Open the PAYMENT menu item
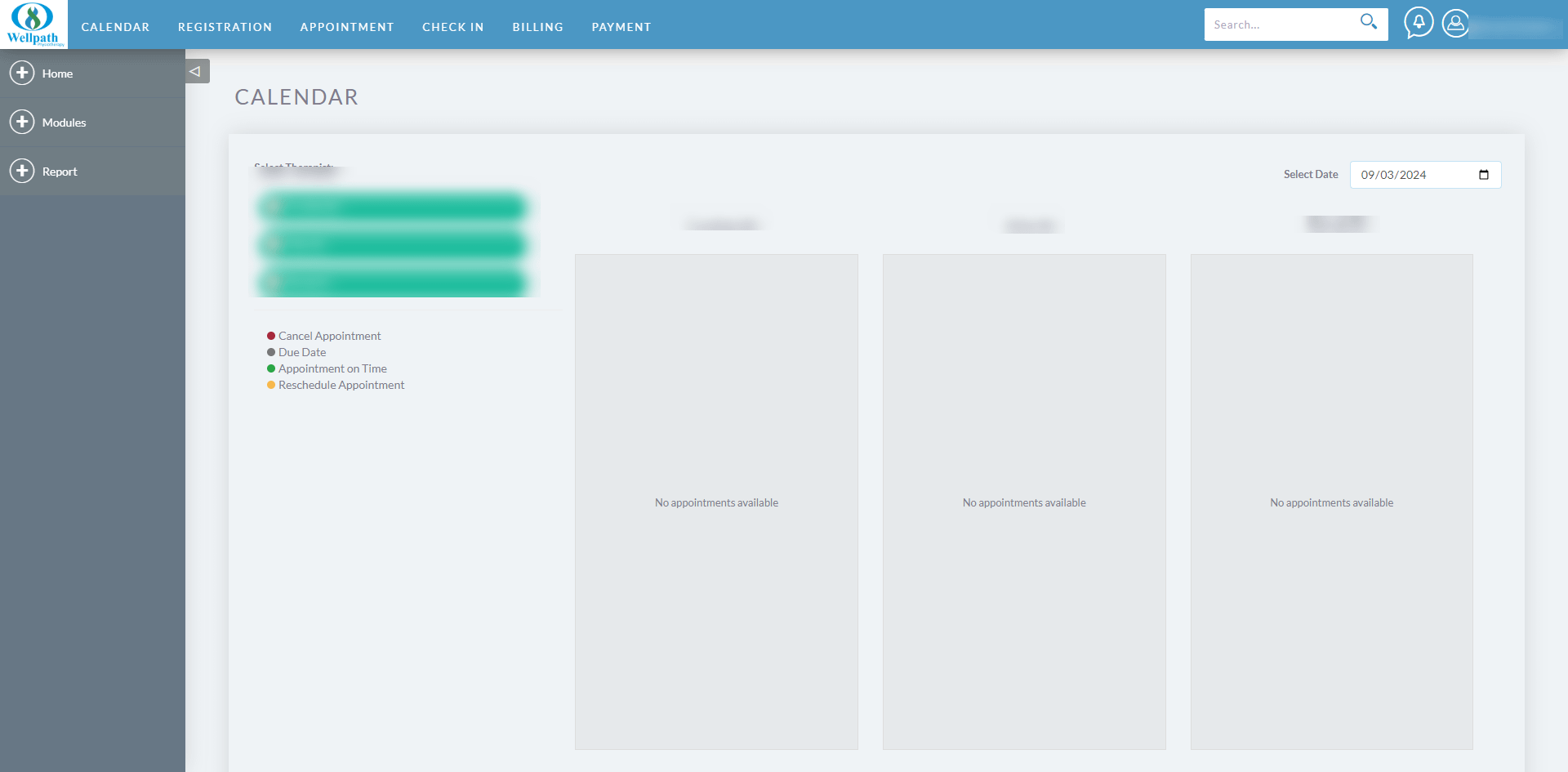The width and height of the screenshot is (1568, 772). 621,27
